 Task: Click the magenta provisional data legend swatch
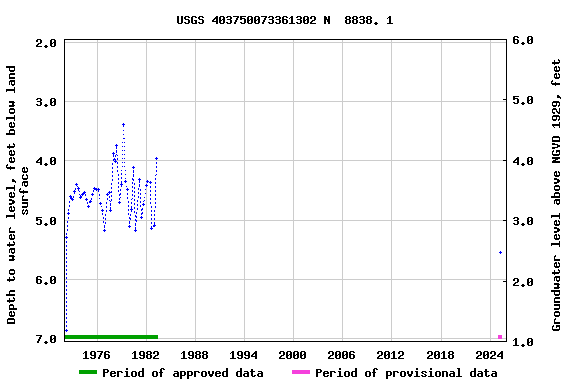tap(301, 372)
